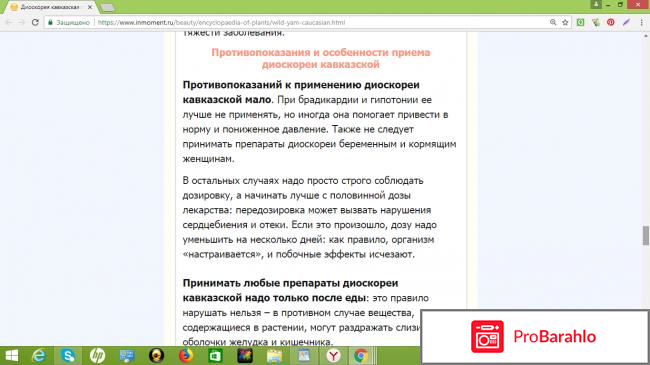The width and height of the screenshot is (650, 365).
Task: Open the Windows Store from the taskbar
Action: (x=215, y=356)
